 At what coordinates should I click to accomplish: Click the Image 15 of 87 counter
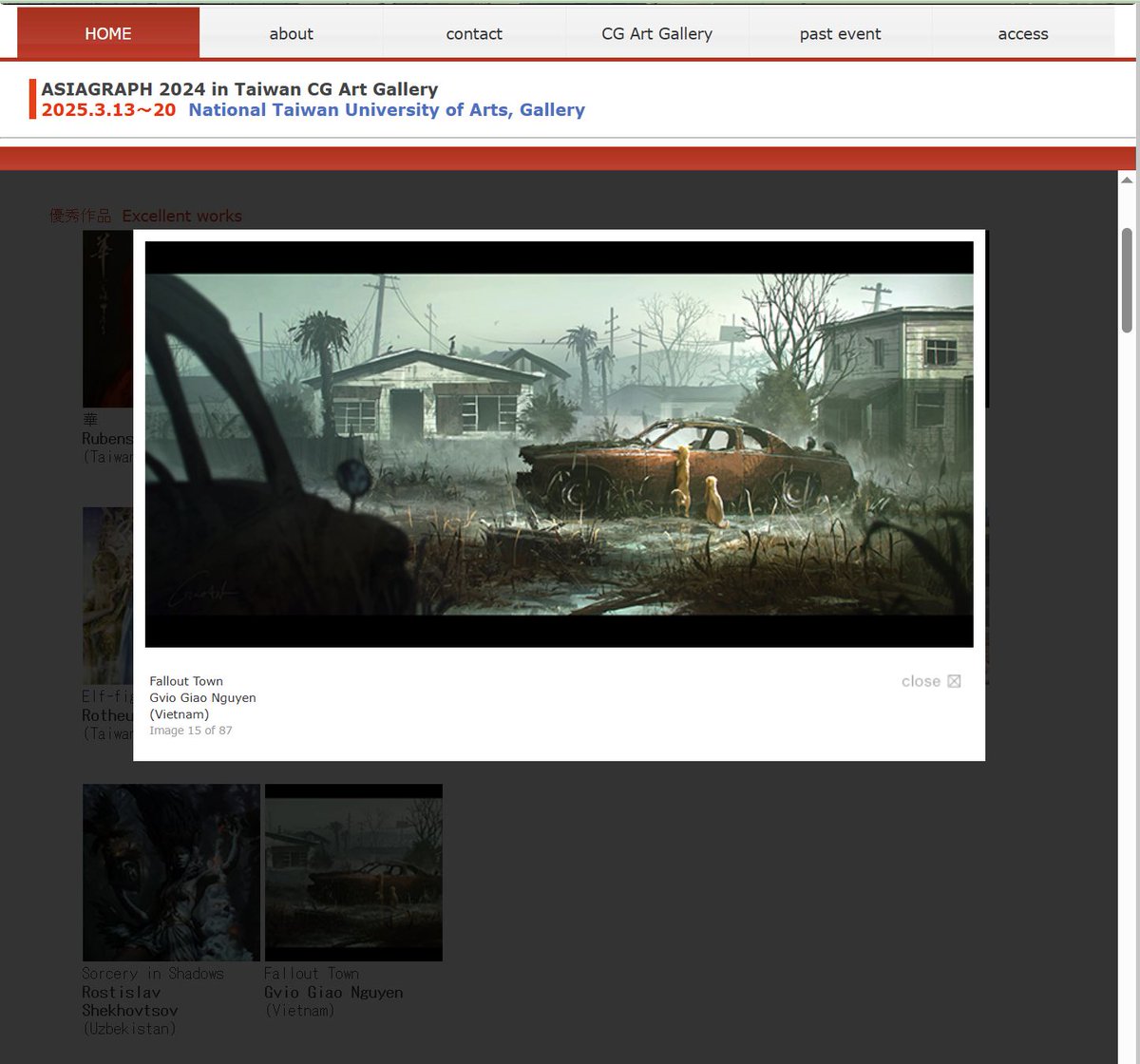click(x=190, y=731)
